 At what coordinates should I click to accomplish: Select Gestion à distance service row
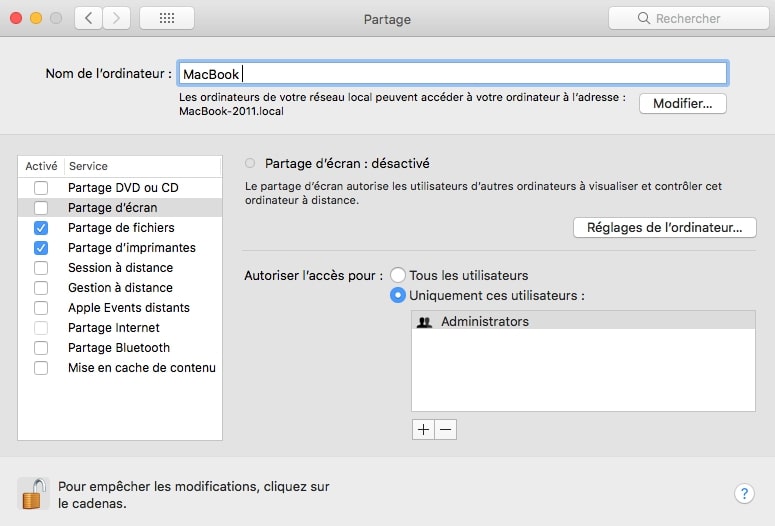(x=120, y=288)
